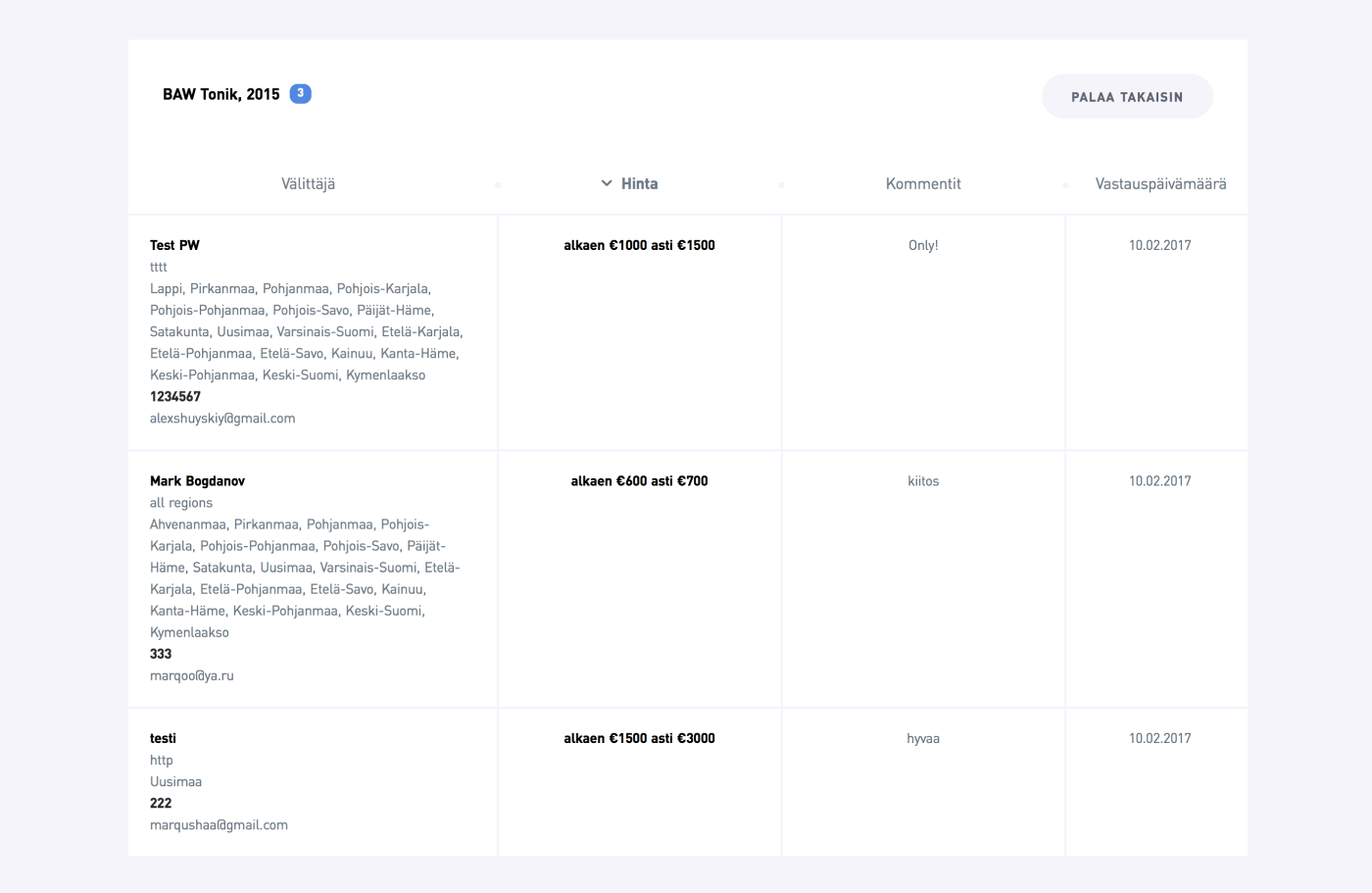Click Mark Bogdanov's phone number 333
This screenshot has height=893, width=1372.
[161, 654]
